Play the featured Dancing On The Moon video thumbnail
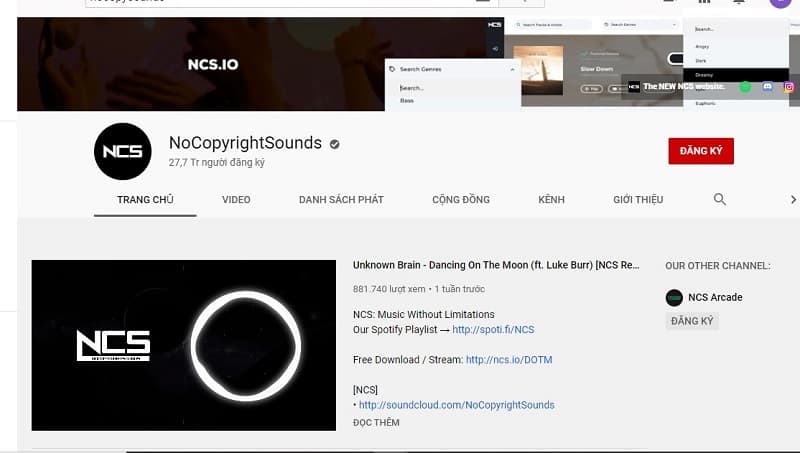 [x=184, y=345]
